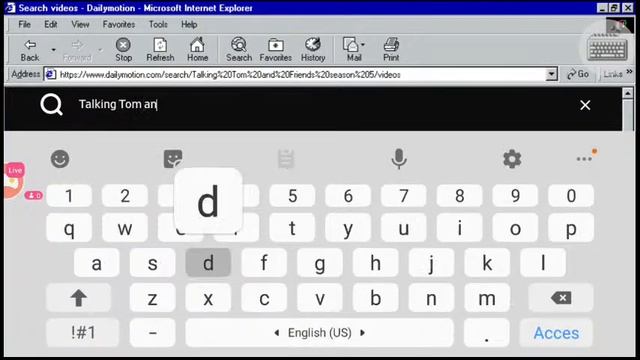Tap the letter q key

[x=69, y=228]
